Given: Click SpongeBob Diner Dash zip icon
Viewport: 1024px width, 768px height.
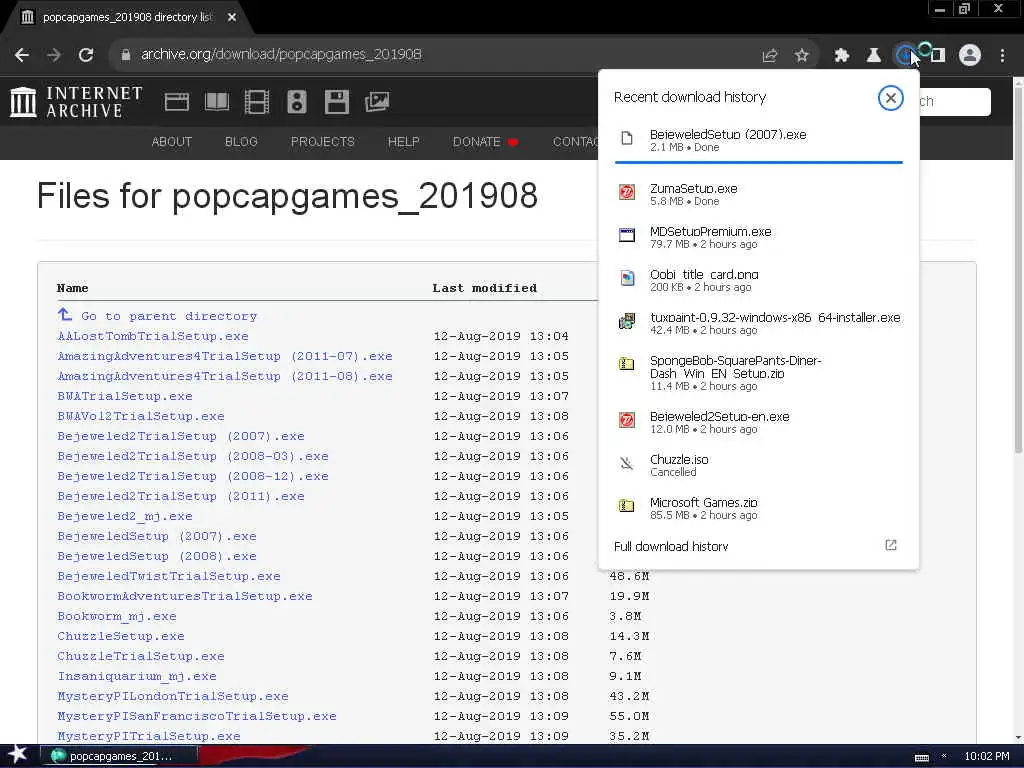Looking at the screenshot, I should point(627,364).
